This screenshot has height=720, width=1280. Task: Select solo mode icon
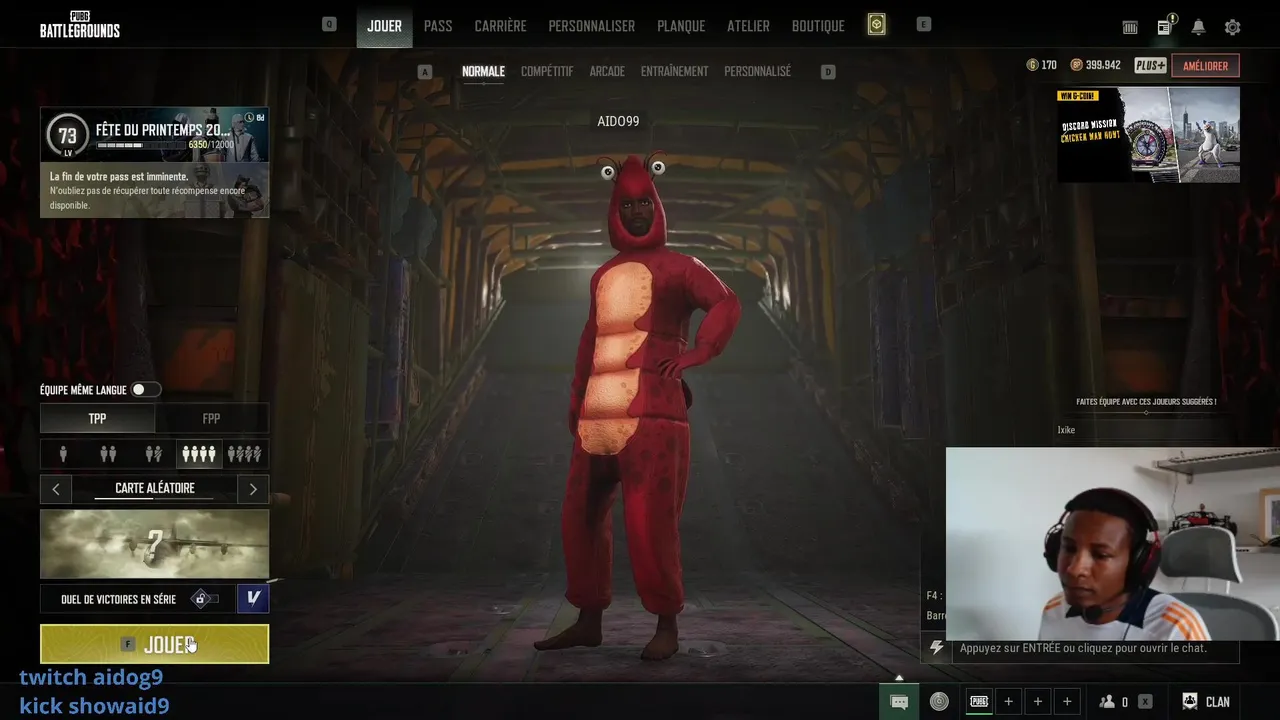pyautogui.click(x=63, y=454)
